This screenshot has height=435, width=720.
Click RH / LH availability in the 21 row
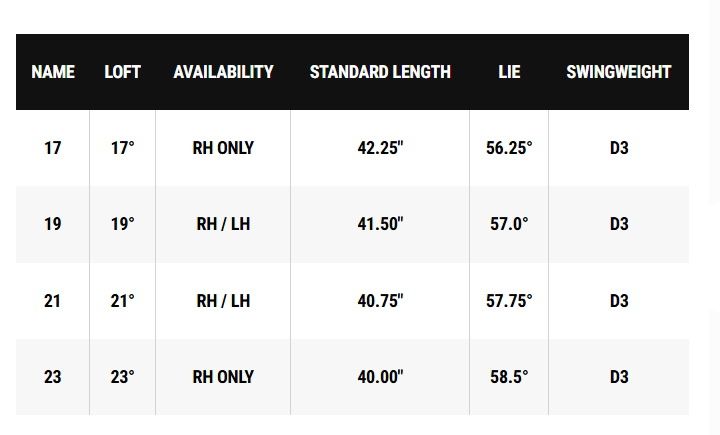(223, 301)
